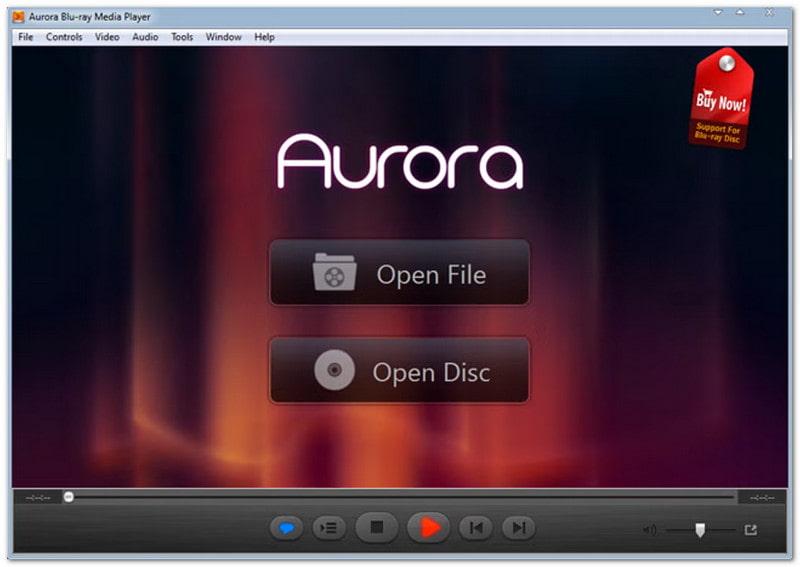The image size is (800, 567).
Task: Click the Aurora app icon in title bar
Action: click(x=19, y=17)
